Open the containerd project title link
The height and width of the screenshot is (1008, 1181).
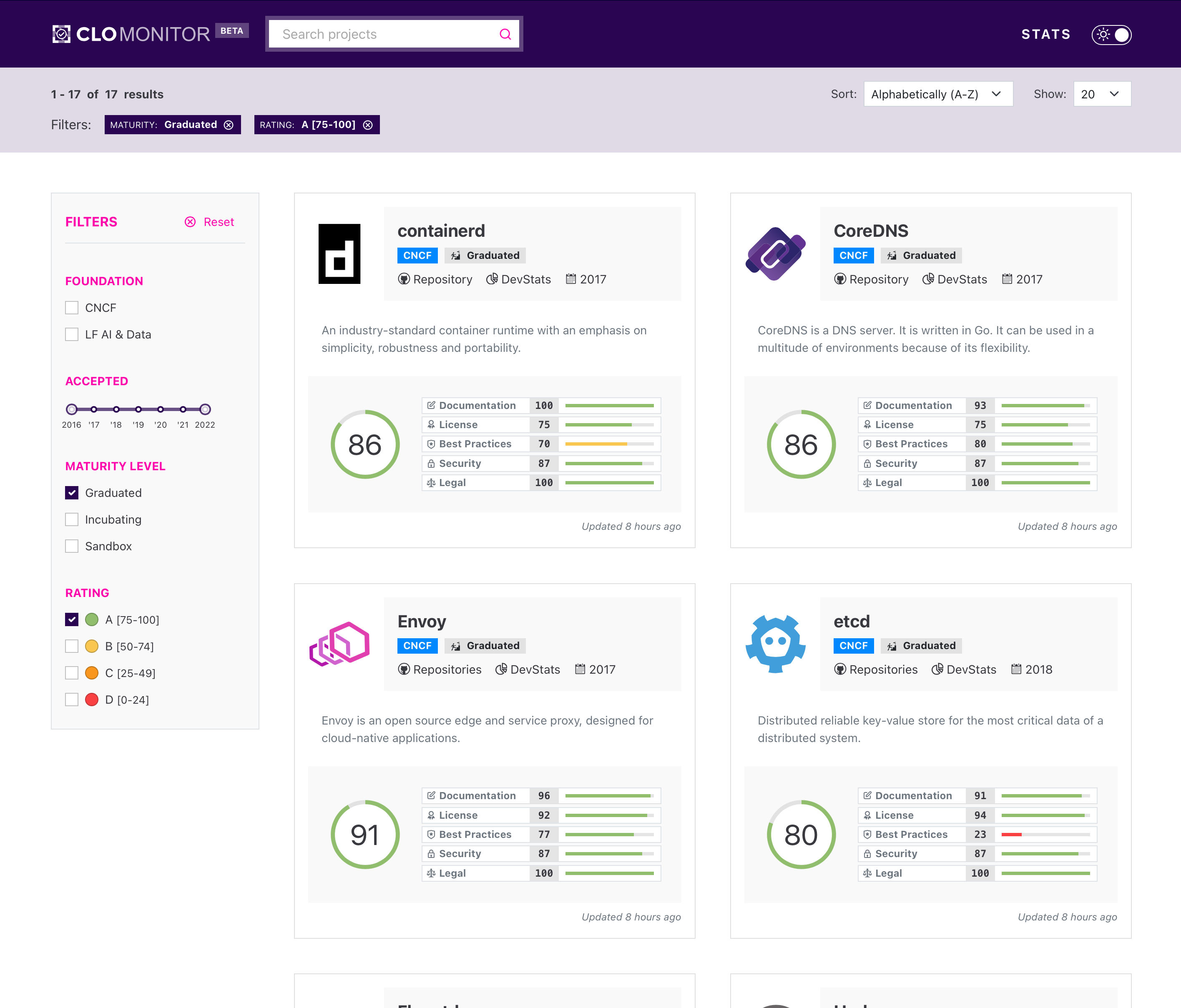[x=441, y=231]
